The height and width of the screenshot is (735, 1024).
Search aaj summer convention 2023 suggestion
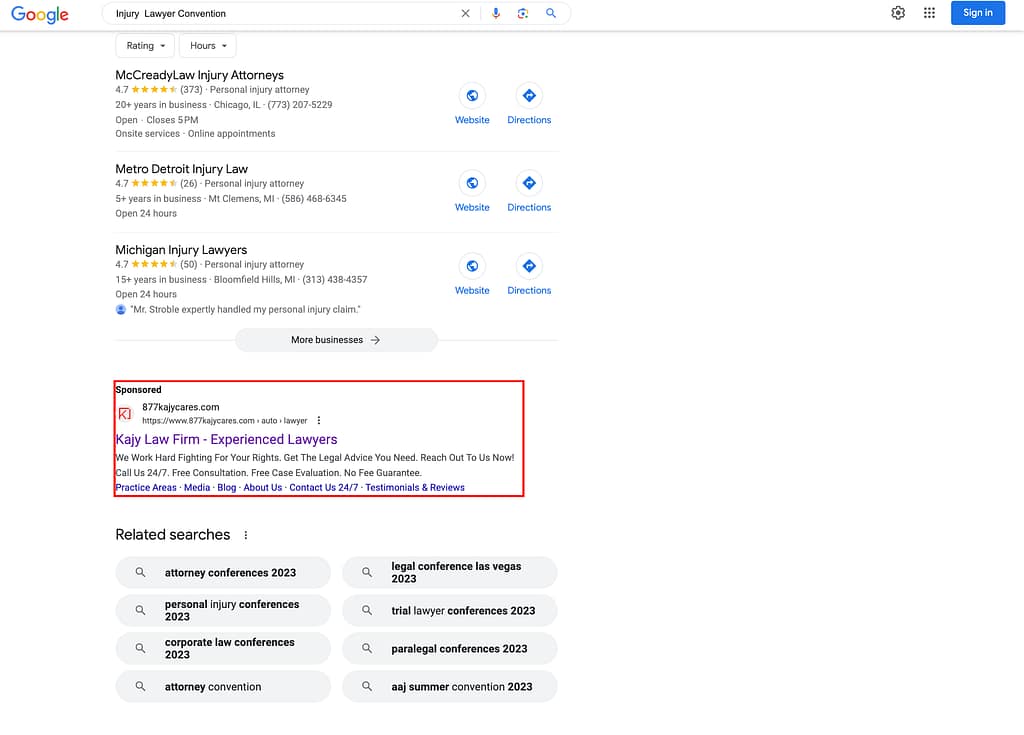coord(449,687)
